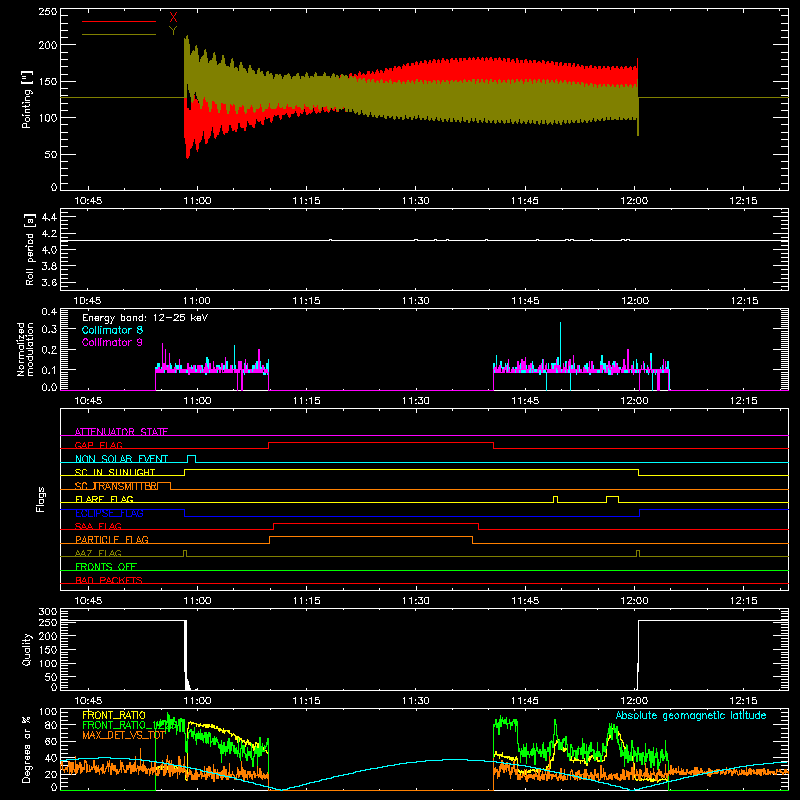Screen dimensions: 800x800
Task: Click the 0.2 tick on modulation axis
Action: [x=49, y=349]
